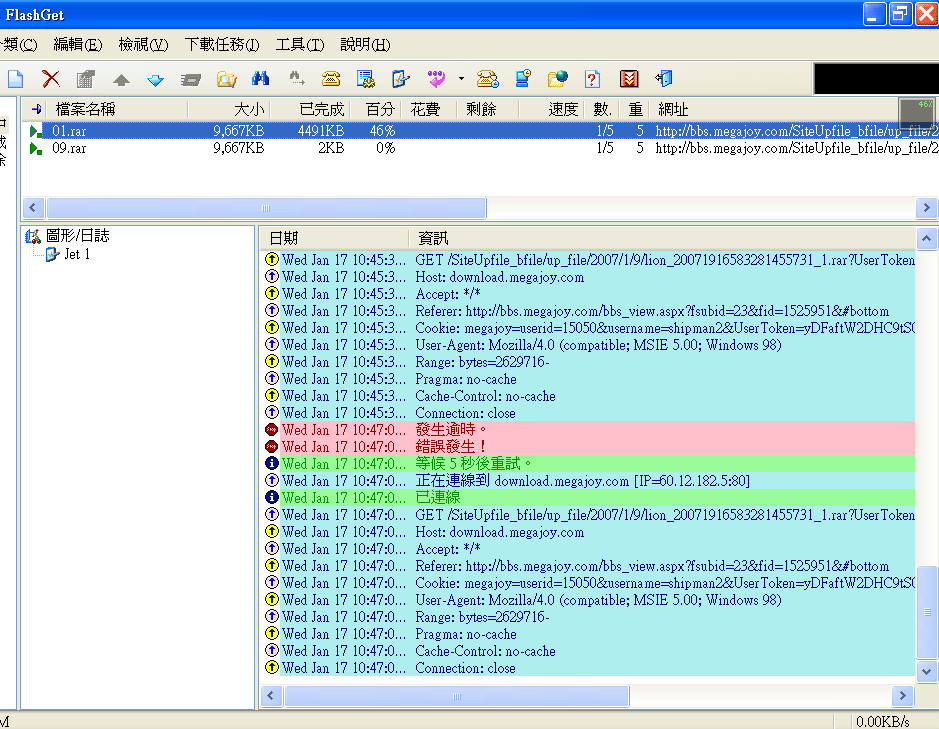Image resolution: width=939 pixels, height=729 pixels.
Task: Sort by 百分 column header
Action: click(x=375, y=109)
